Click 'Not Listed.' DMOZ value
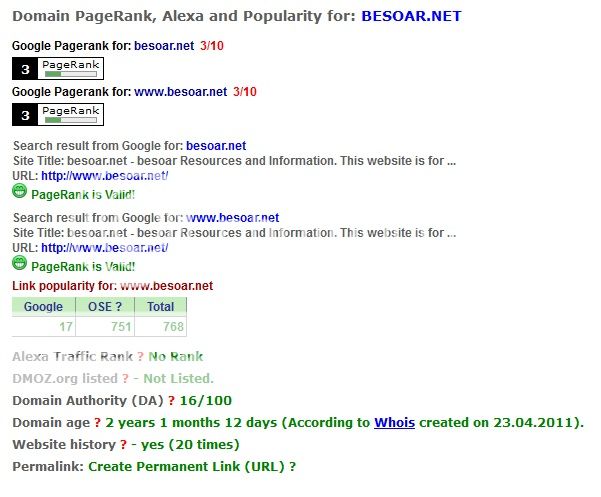Screen dimensions: 601x497 click(178, 379)
